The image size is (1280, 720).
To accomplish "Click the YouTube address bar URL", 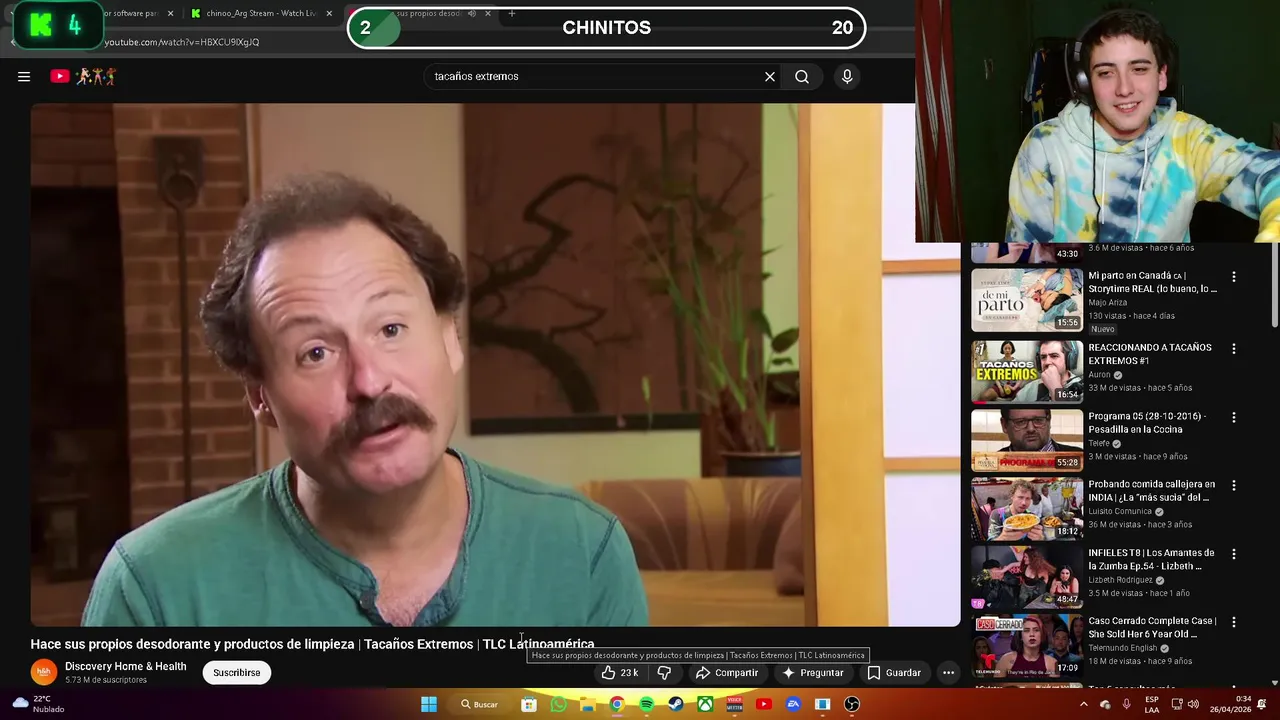I will [x=182, y=42].
